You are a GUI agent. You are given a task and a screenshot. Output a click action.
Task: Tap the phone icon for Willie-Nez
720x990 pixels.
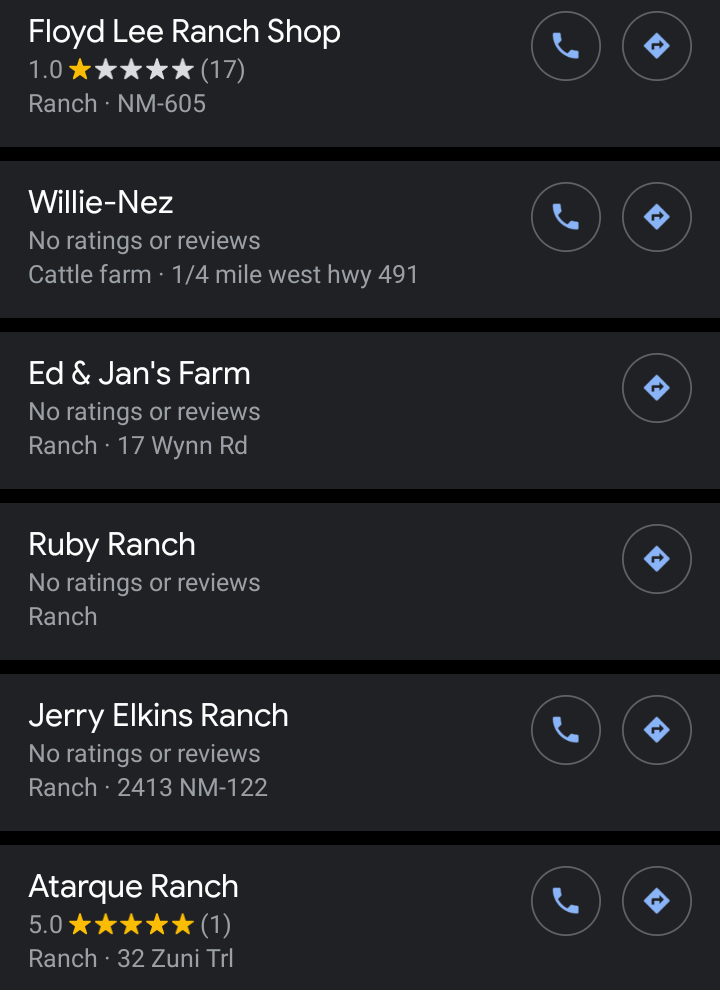point(566,217)
